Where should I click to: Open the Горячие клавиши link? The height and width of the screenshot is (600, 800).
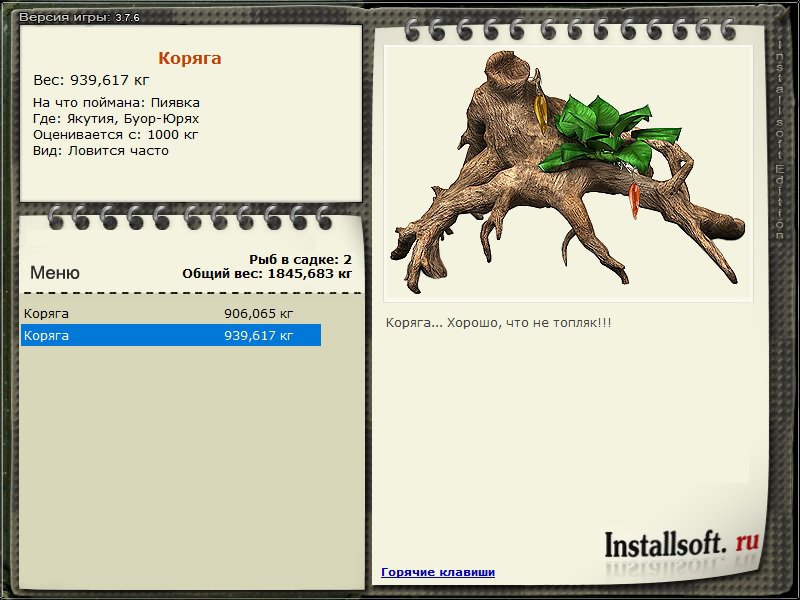pos(438,572)
